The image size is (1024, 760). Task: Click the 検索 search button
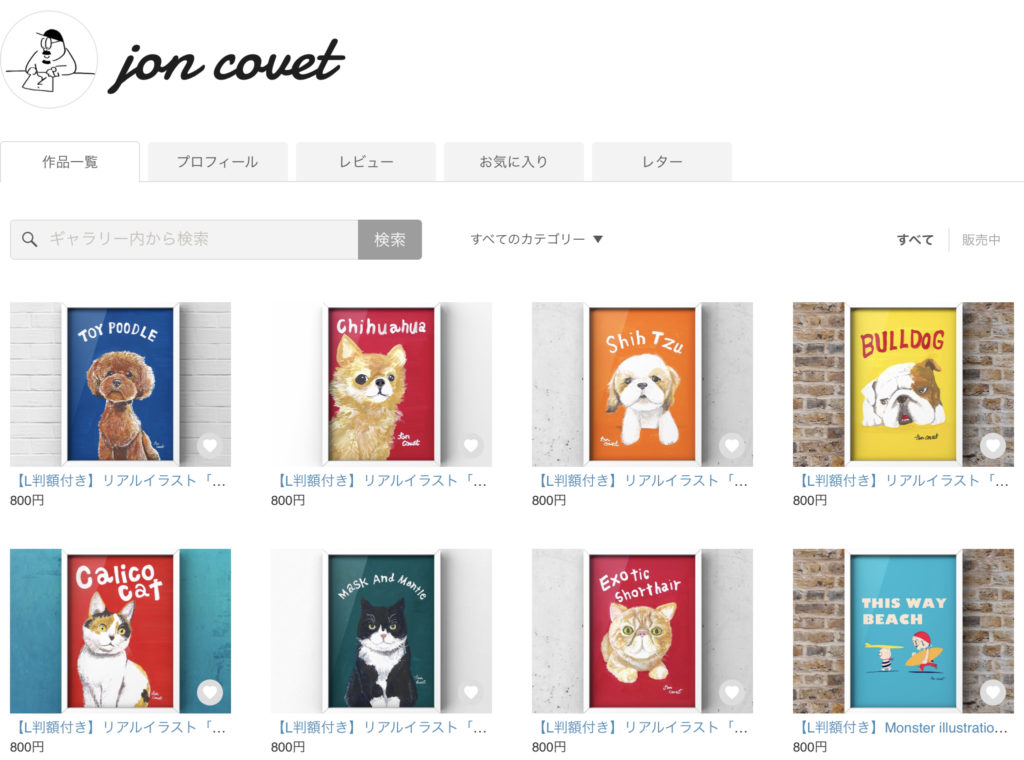tap(389, 240)
